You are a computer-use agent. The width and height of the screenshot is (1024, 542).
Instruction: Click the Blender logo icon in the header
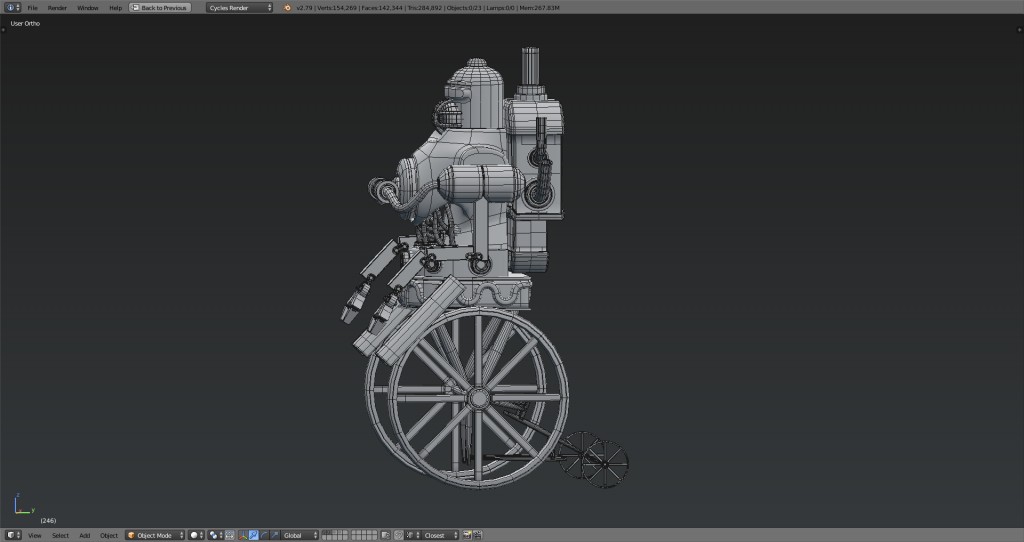pyautogui.click(x=288, y=7)
